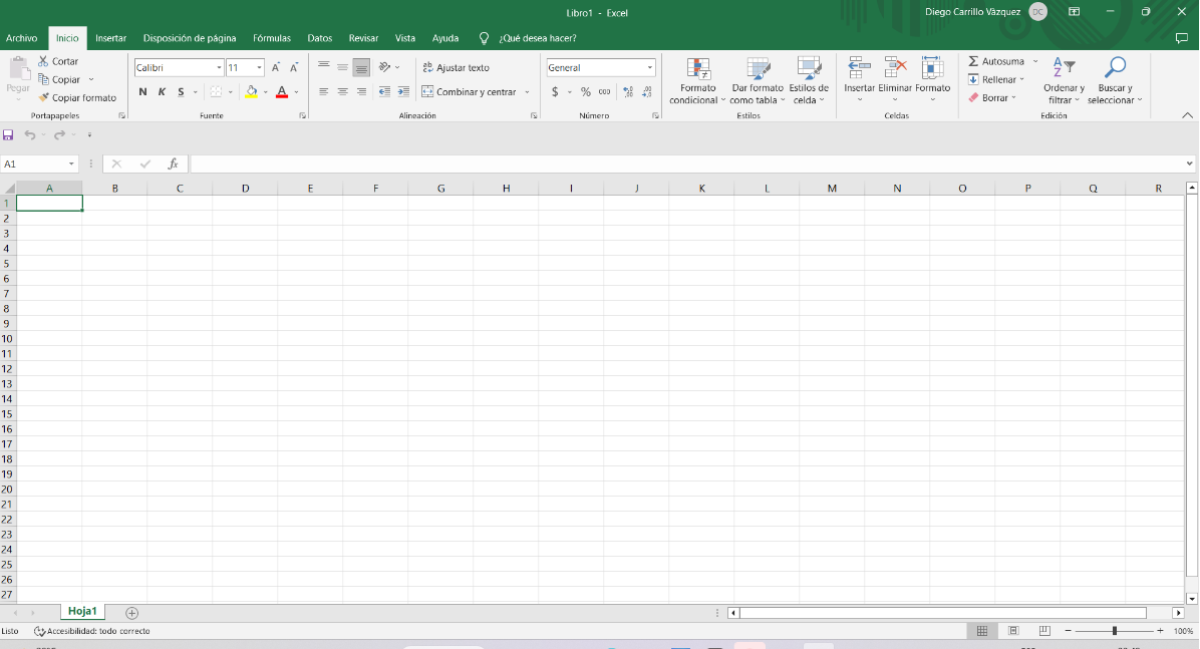Apply the percentage number format
The height and width of the screenshot is (649, 1200).
click(585, 91)
